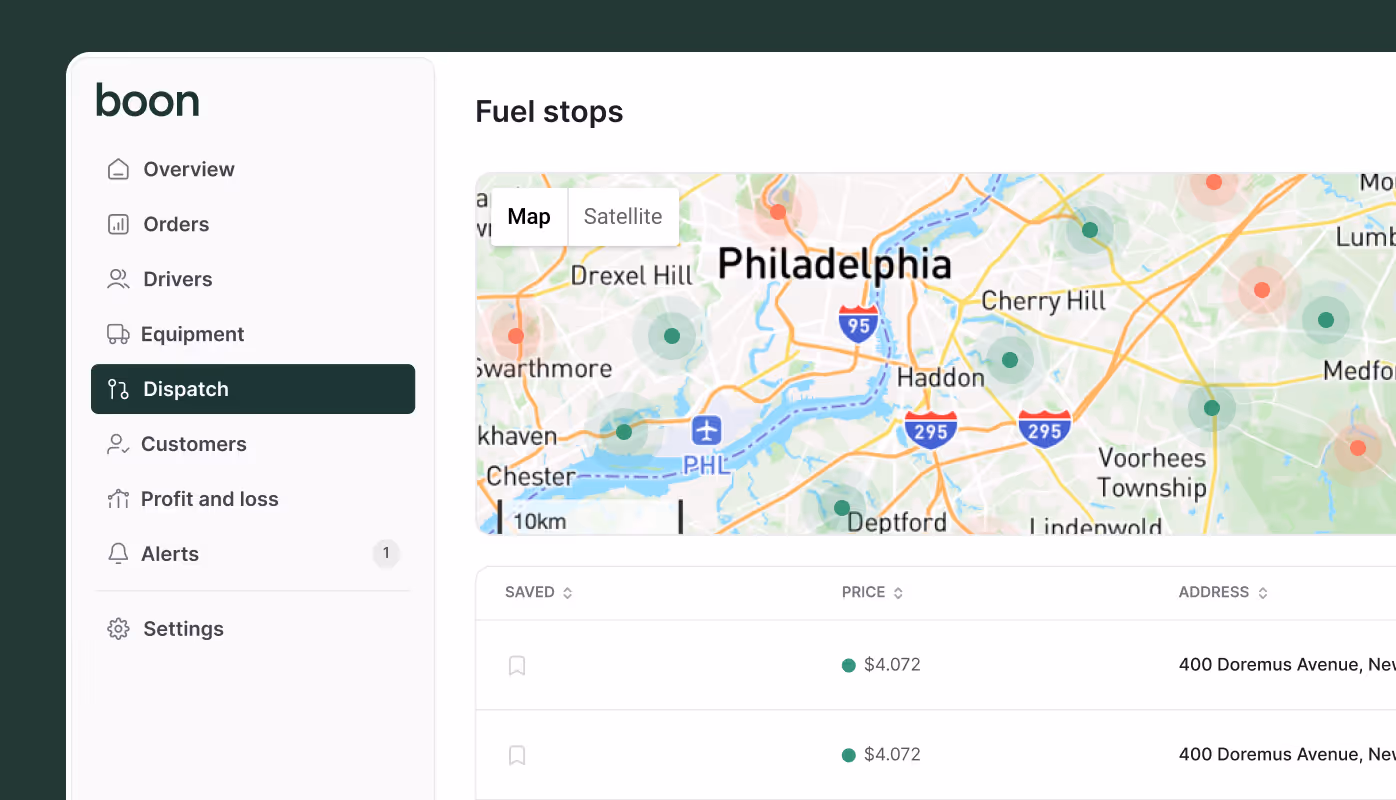This screenshot has height=800, width=1396.
Task: Go to Orders in sidebar
Action: 253,224
